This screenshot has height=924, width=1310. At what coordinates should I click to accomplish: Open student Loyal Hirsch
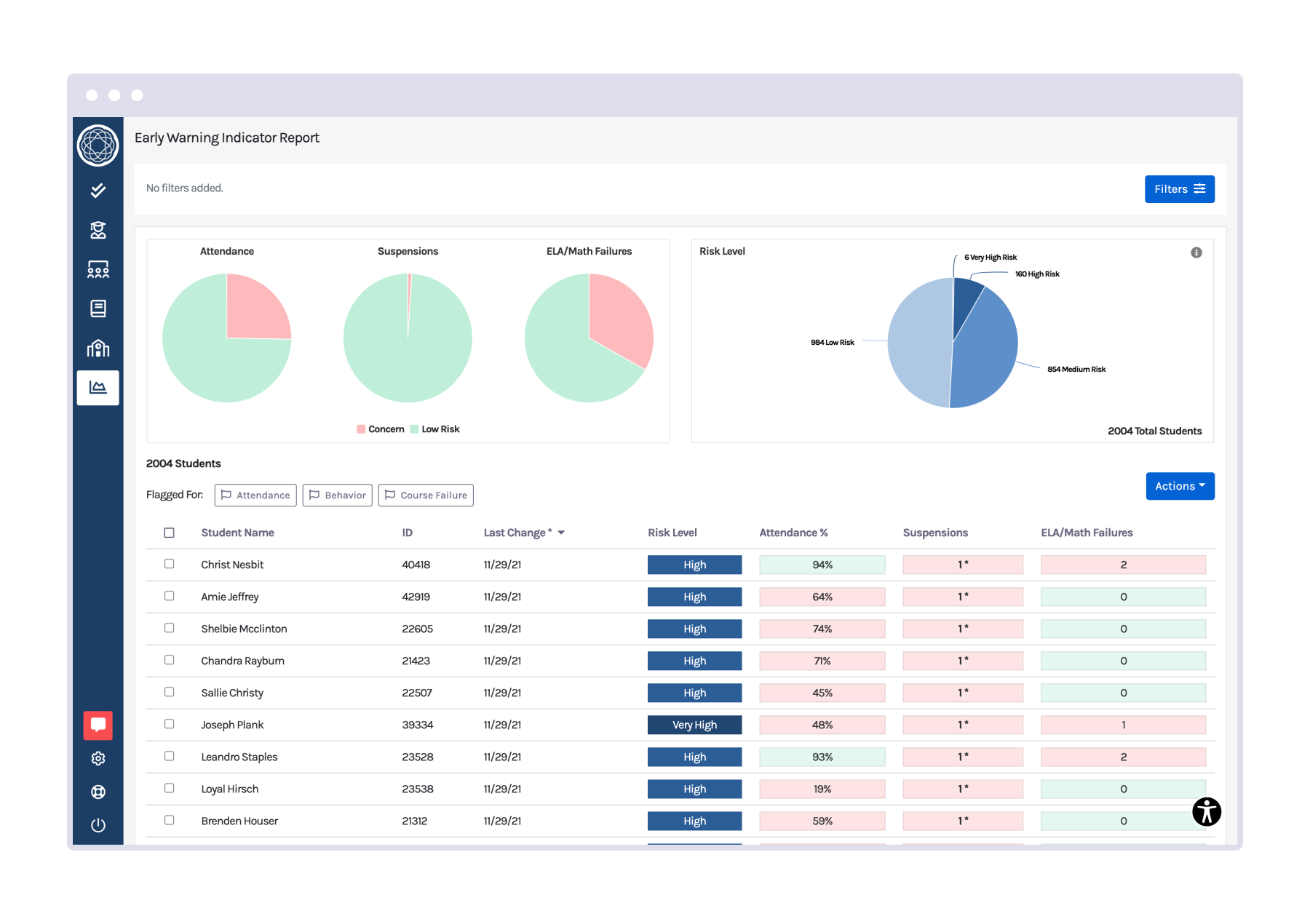pyautogui.click(x=229, y=789)
